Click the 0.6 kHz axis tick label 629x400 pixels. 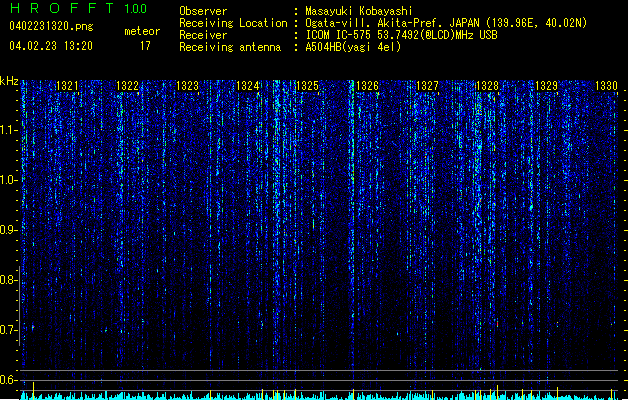pos(8,380)
